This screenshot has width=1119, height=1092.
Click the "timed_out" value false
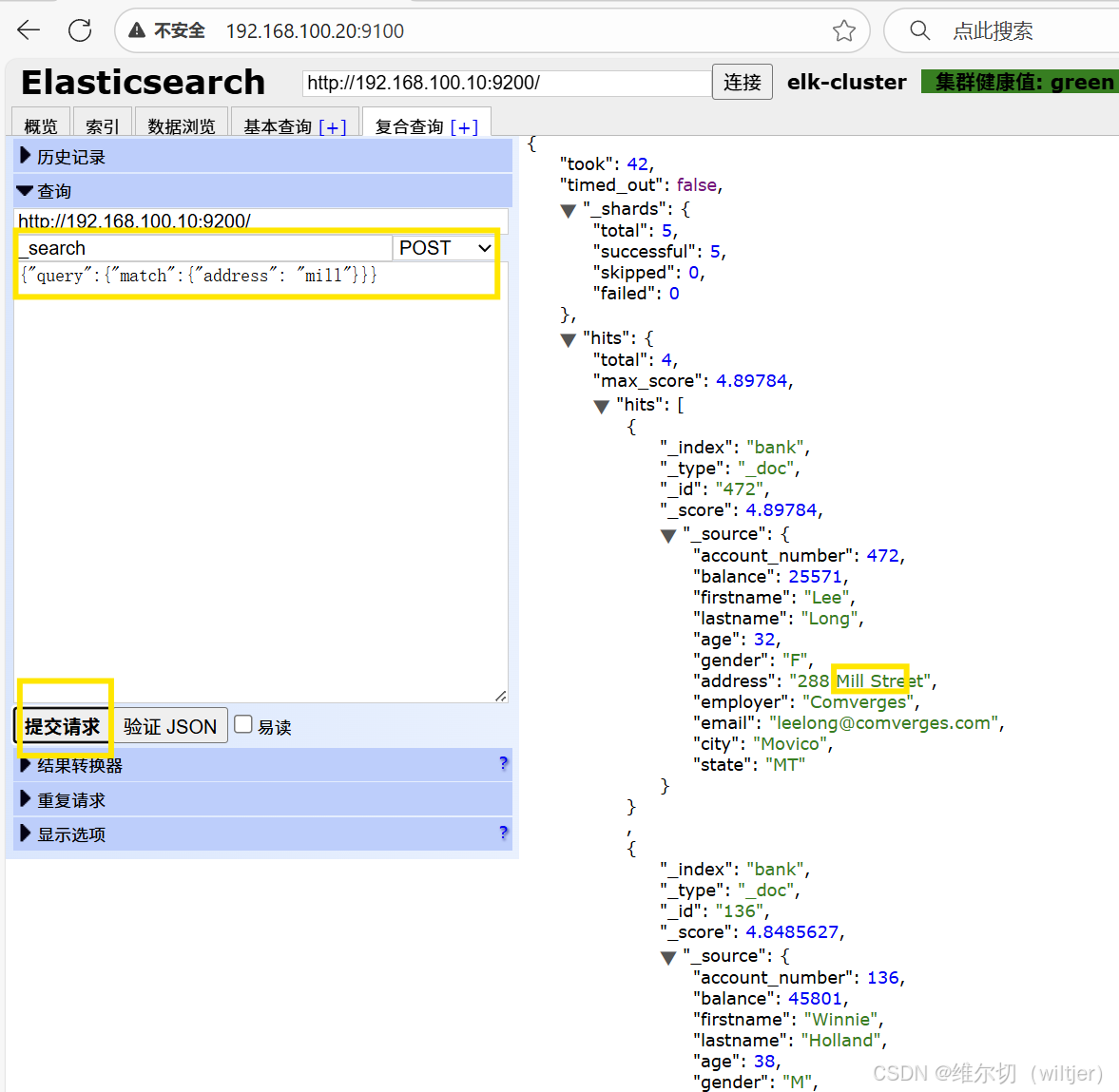coord(697,184)
